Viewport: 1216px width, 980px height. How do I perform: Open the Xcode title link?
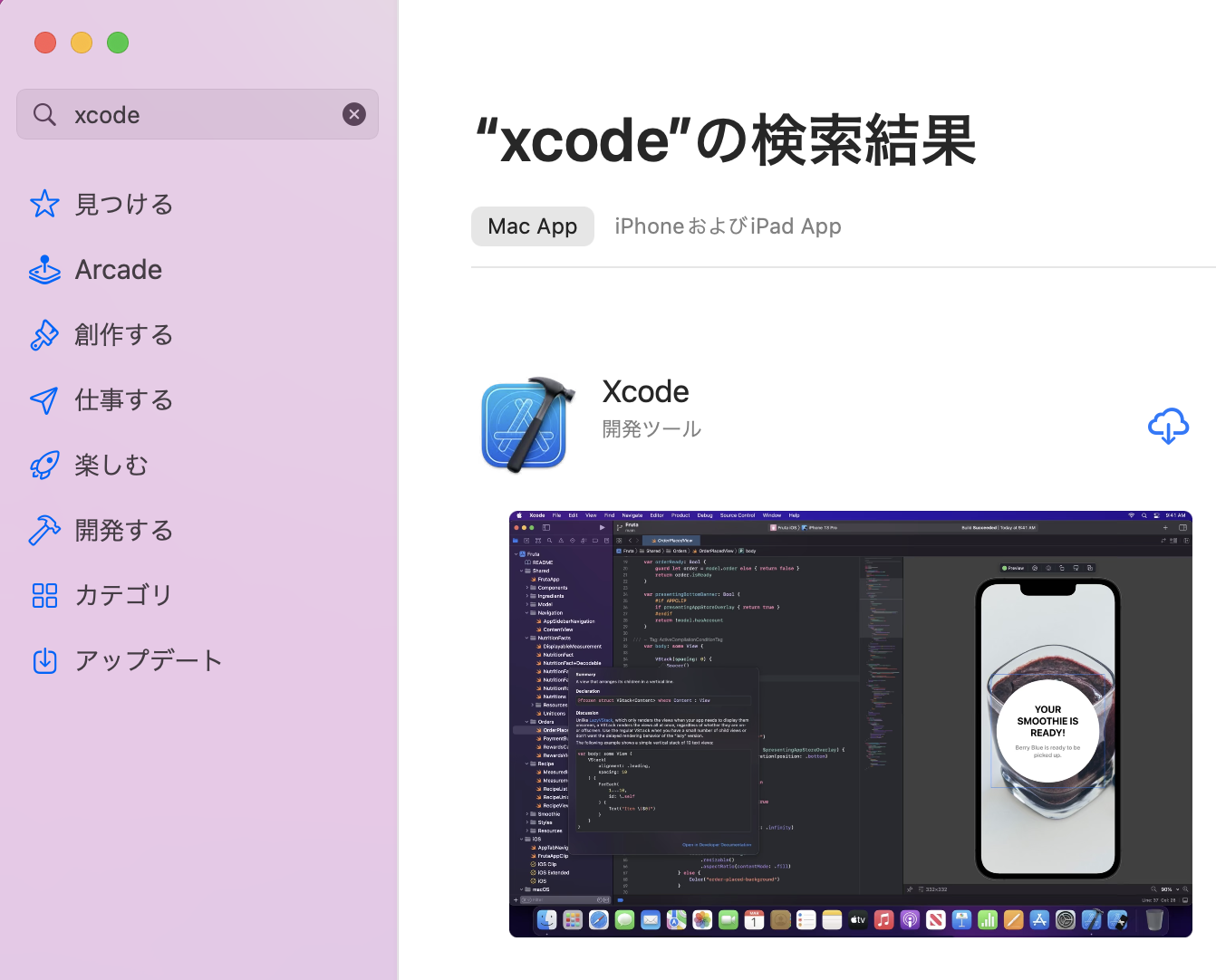tap(645, 391)
